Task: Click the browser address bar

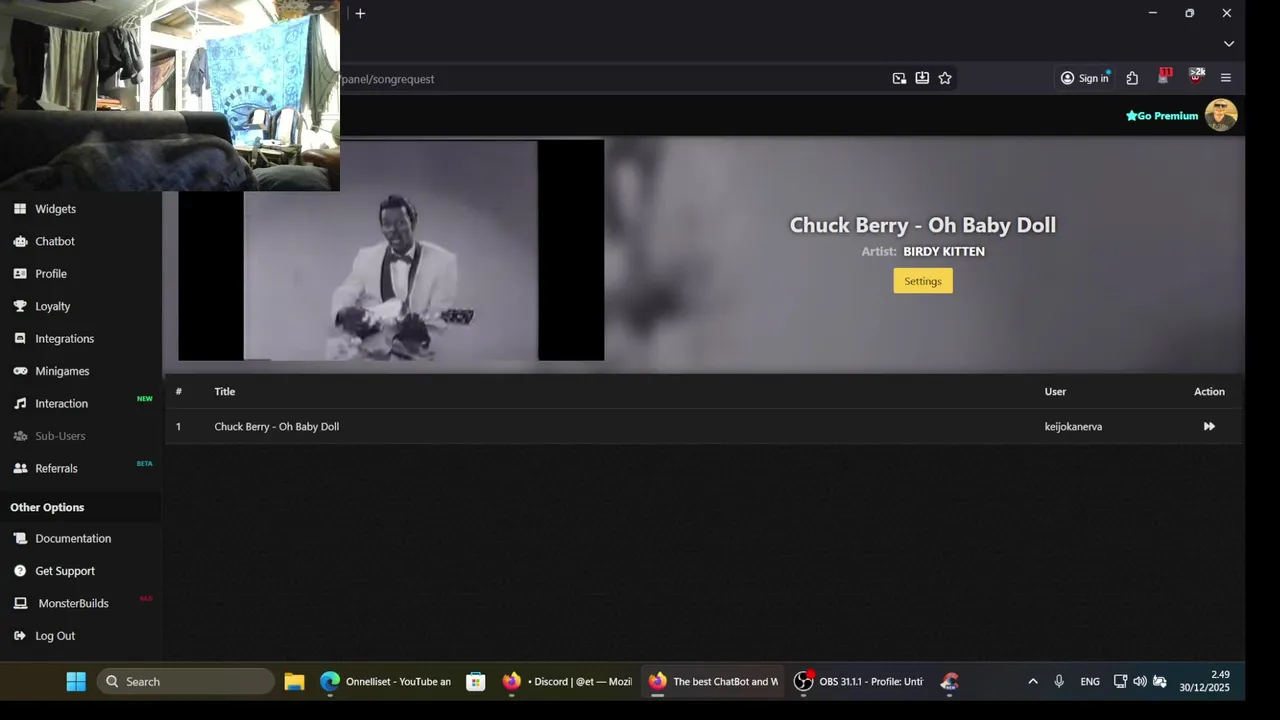Action: pos(610,79)
